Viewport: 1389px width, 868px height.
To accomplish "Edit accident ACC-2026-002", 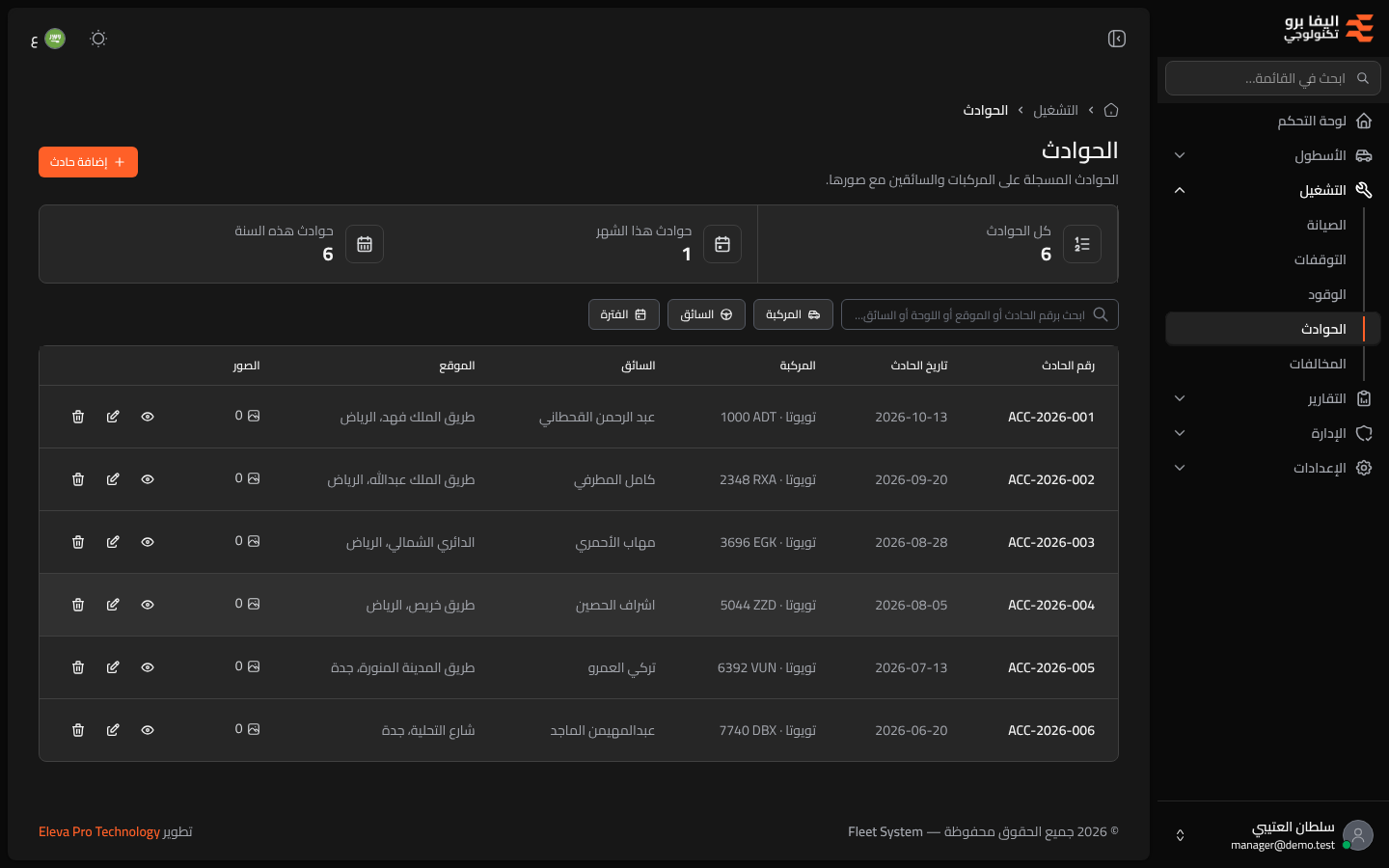I will [x=113, y=479].
